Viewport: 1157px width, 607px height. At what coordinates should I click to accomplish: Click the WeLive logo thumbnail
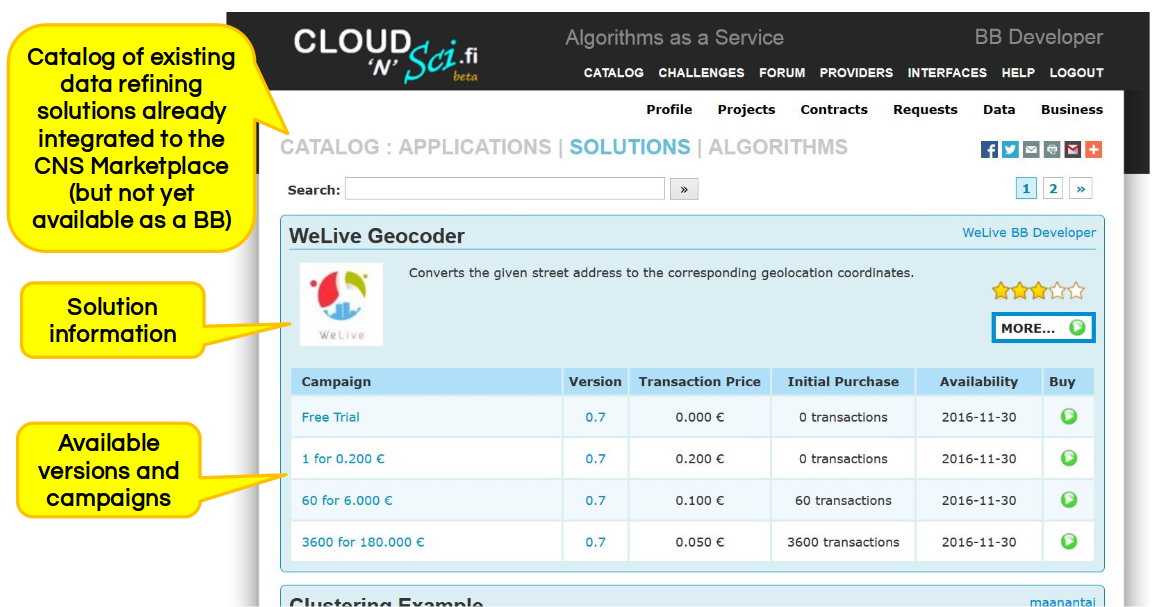pos(341,304)
